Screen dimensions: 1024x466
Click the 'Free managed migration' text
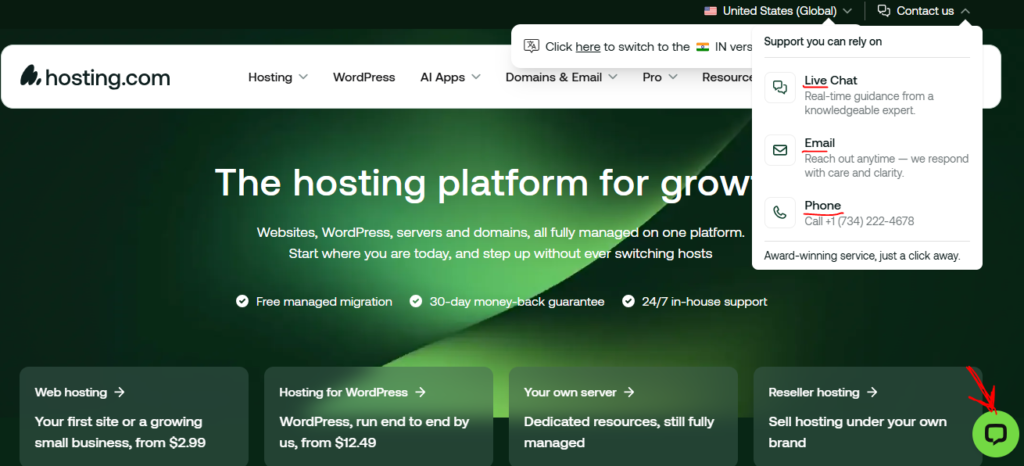pos(324,302)
